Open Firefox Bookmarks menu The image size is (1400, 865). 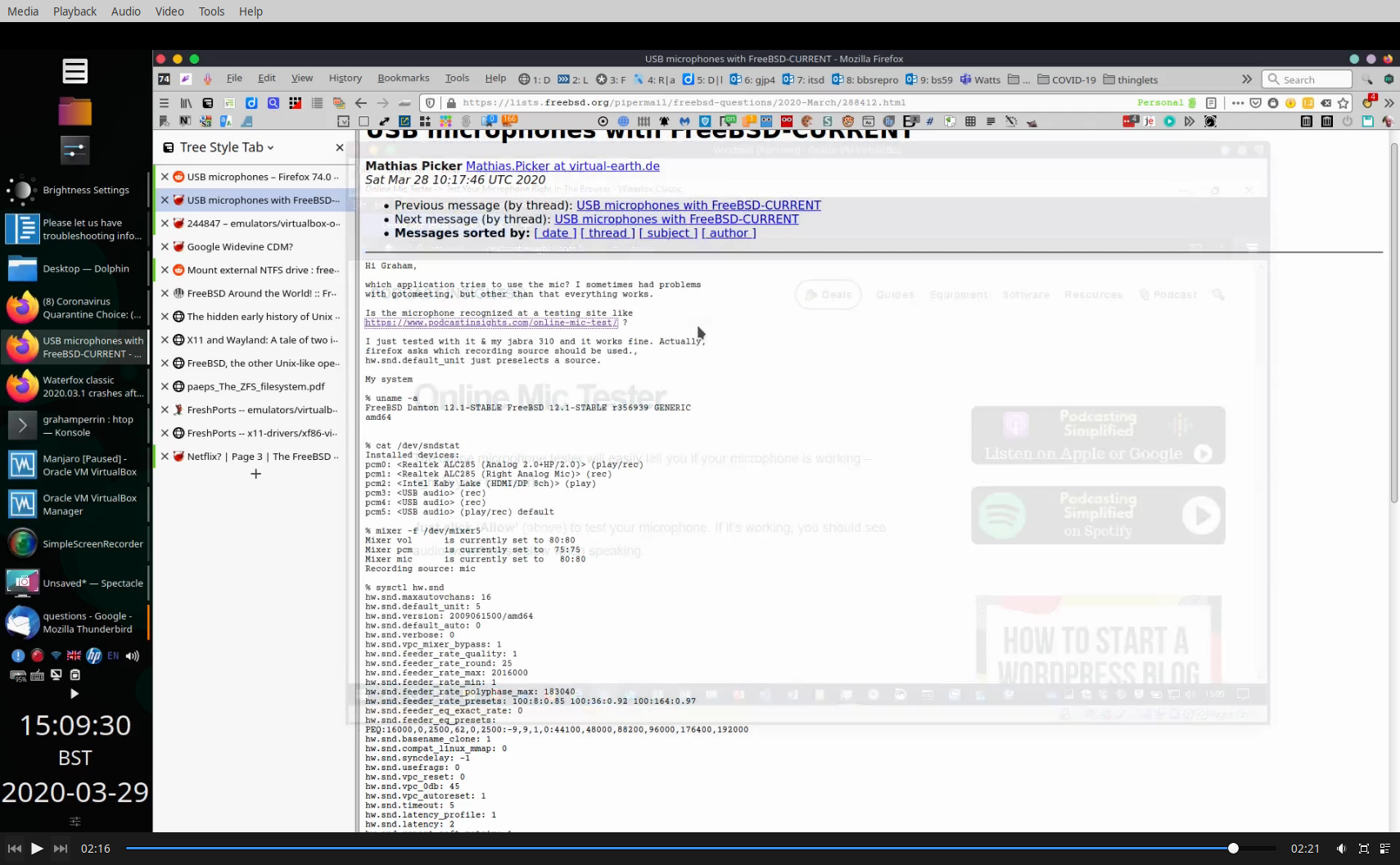click(x=403, y=79)
